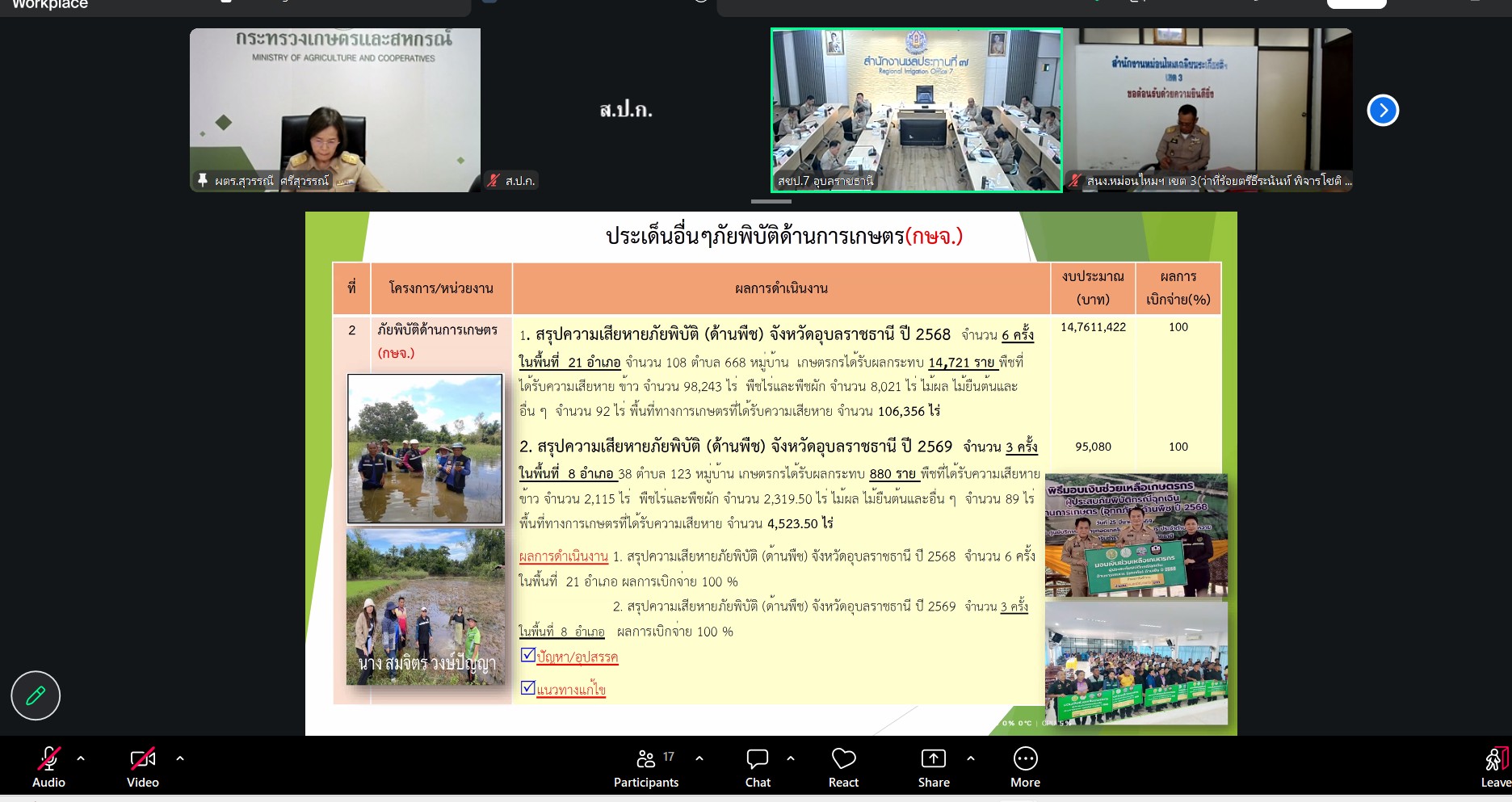The image size is (1512, 802).
Task: Open the React emoji menu
Action: click(843, 767)
